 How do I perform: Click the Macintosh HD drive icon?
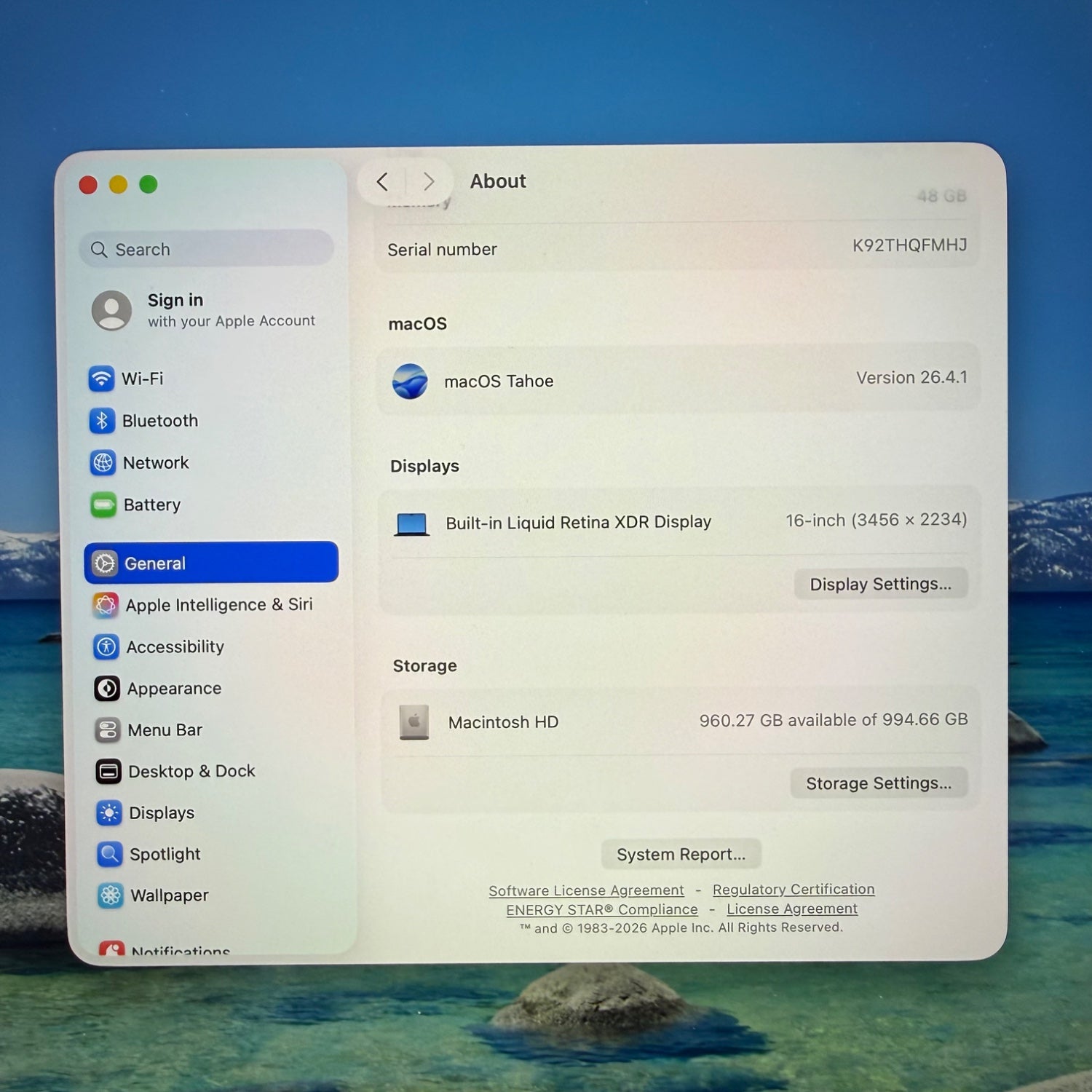[x=414, y=722]
